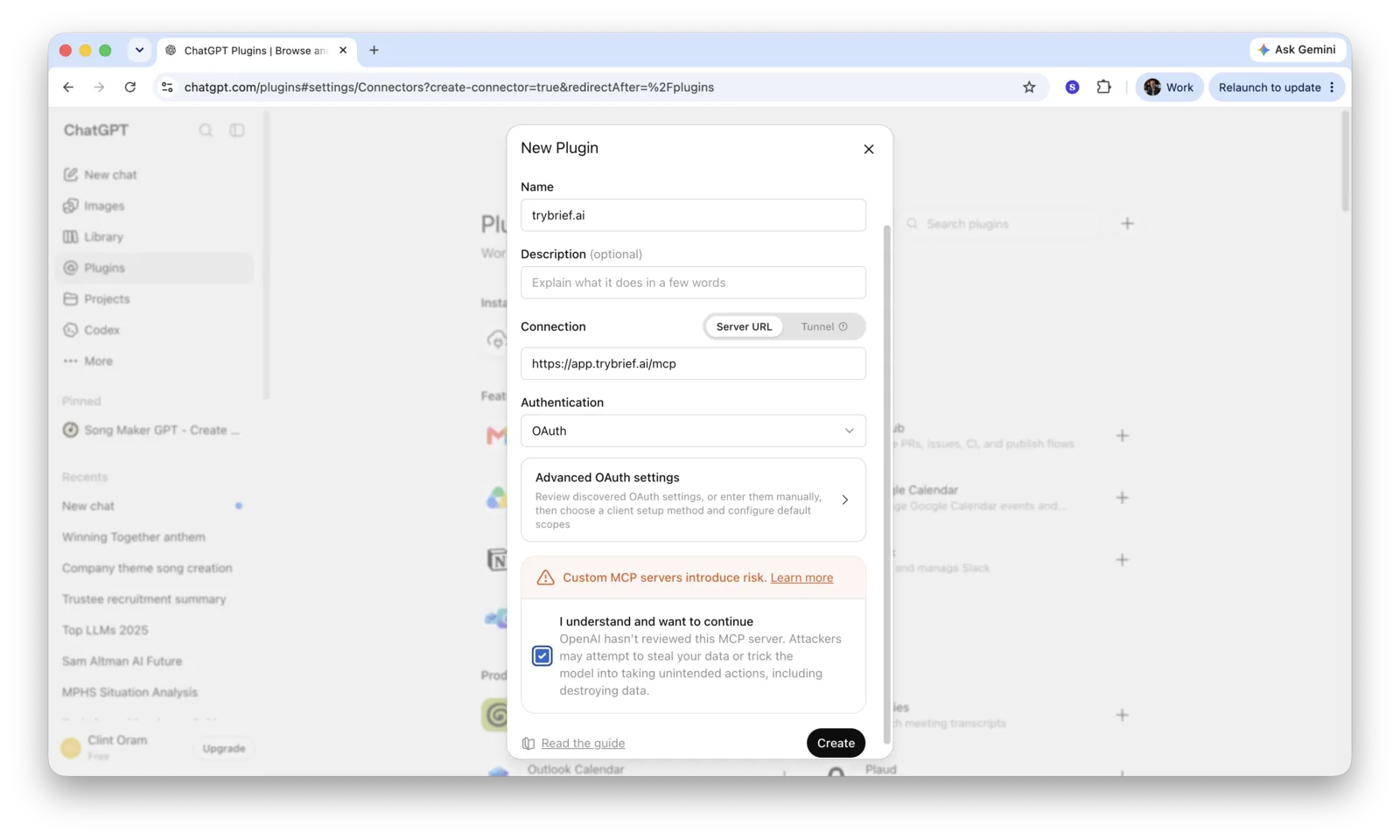Open the recent New chat conversation

pyautogui.click(x=154, y=507)
